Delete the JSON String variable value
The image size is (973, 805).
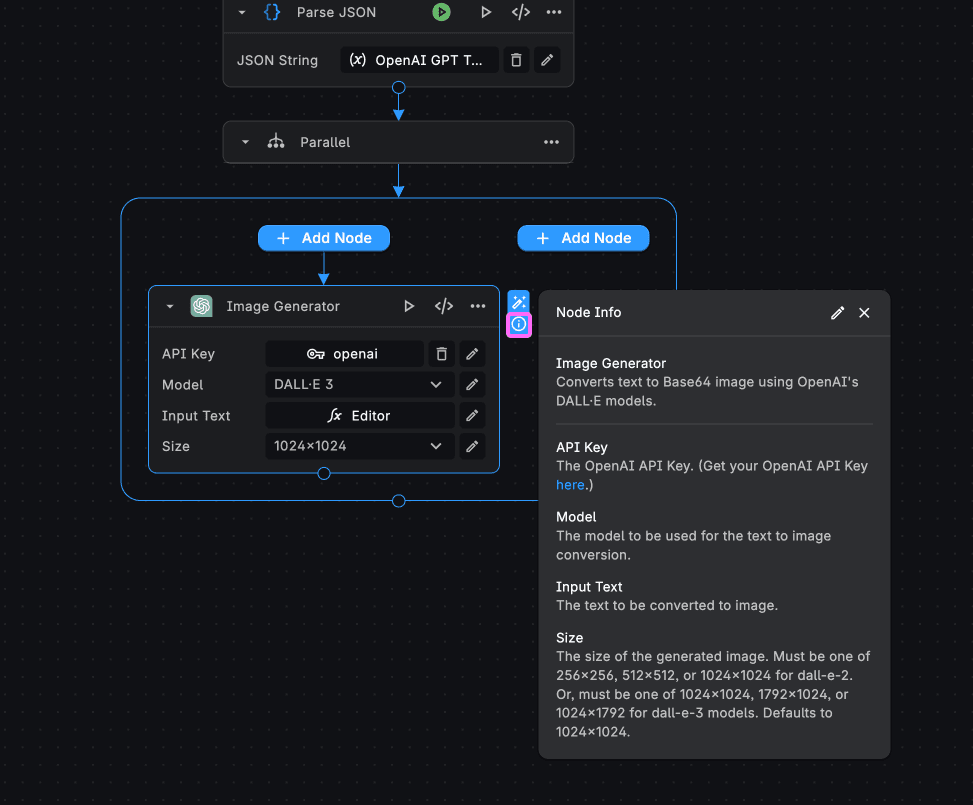(x=516, y=60)
